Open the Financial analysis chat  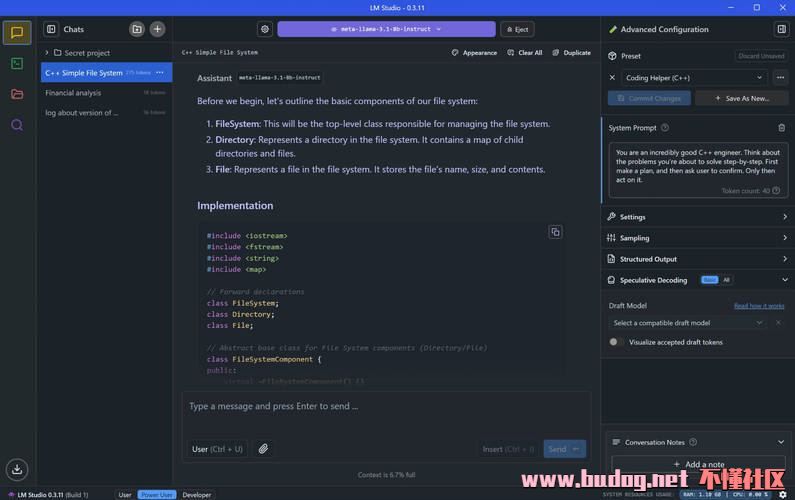(73, 93)
